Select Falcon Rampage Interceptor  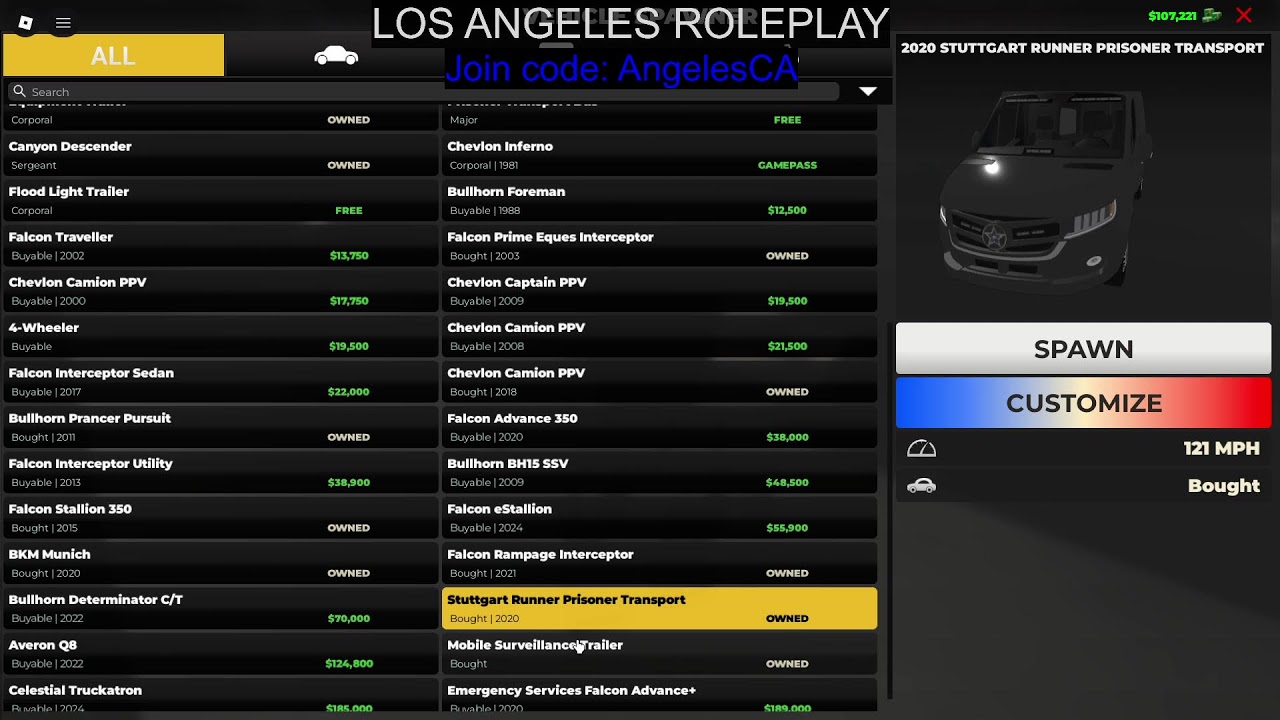click(660, 563)
